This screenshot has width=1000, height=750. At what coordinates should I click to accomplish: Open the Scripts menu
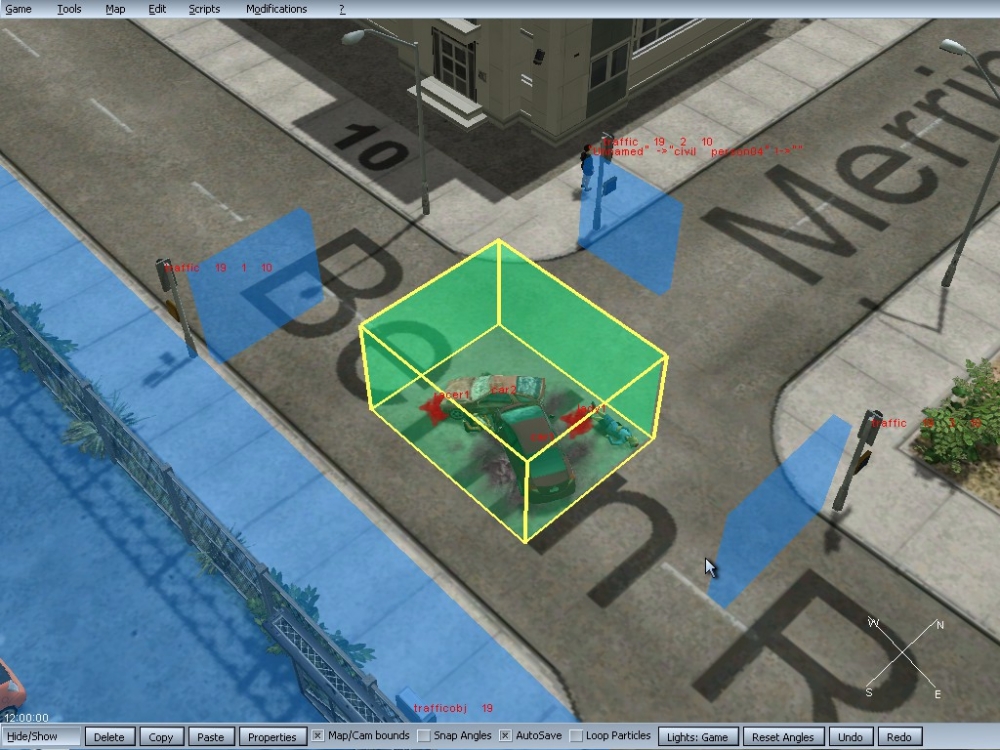(x=204, y=9)
